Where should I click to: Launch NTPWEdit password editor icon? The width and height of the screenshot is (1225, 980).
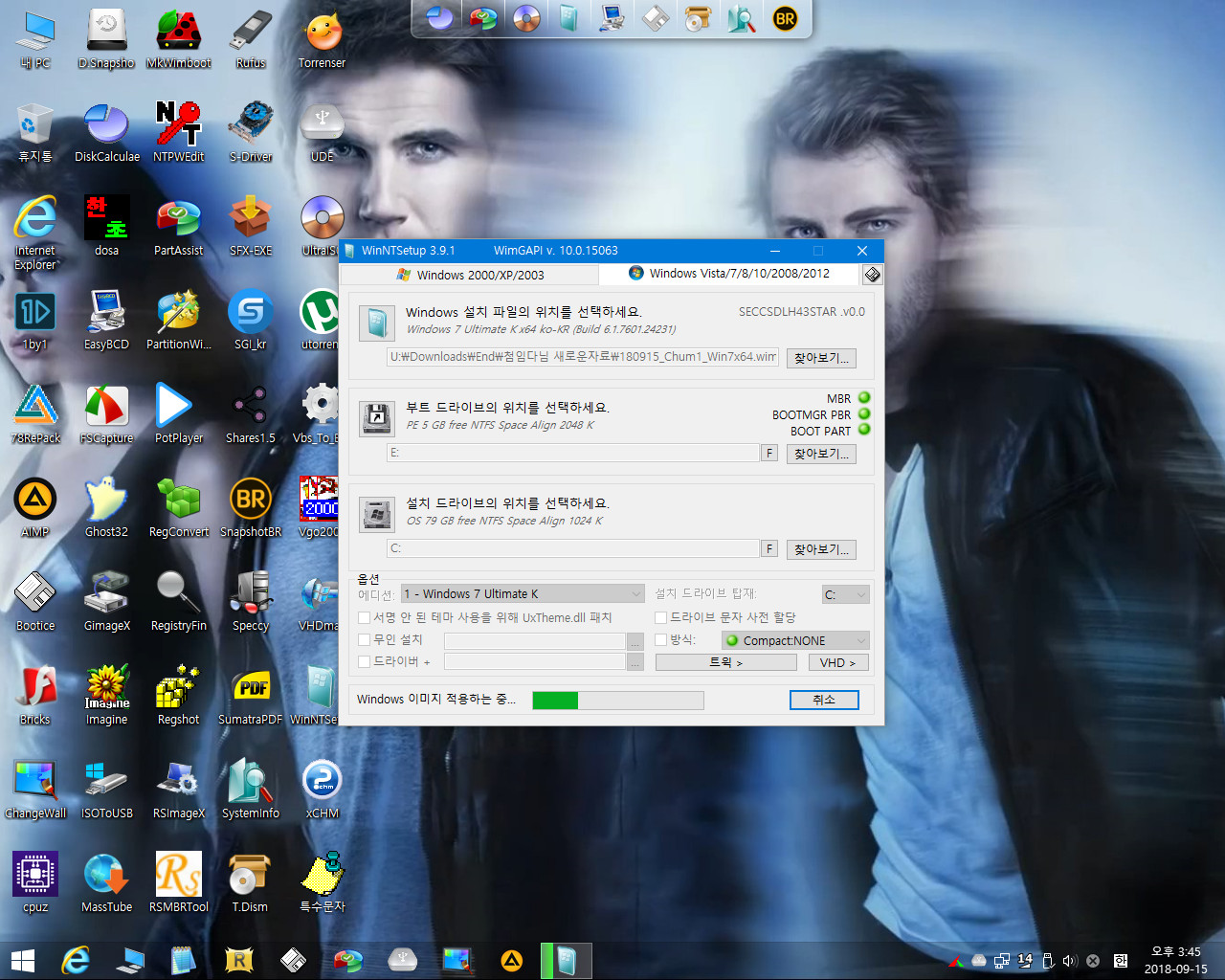click(x=179, y=132)
